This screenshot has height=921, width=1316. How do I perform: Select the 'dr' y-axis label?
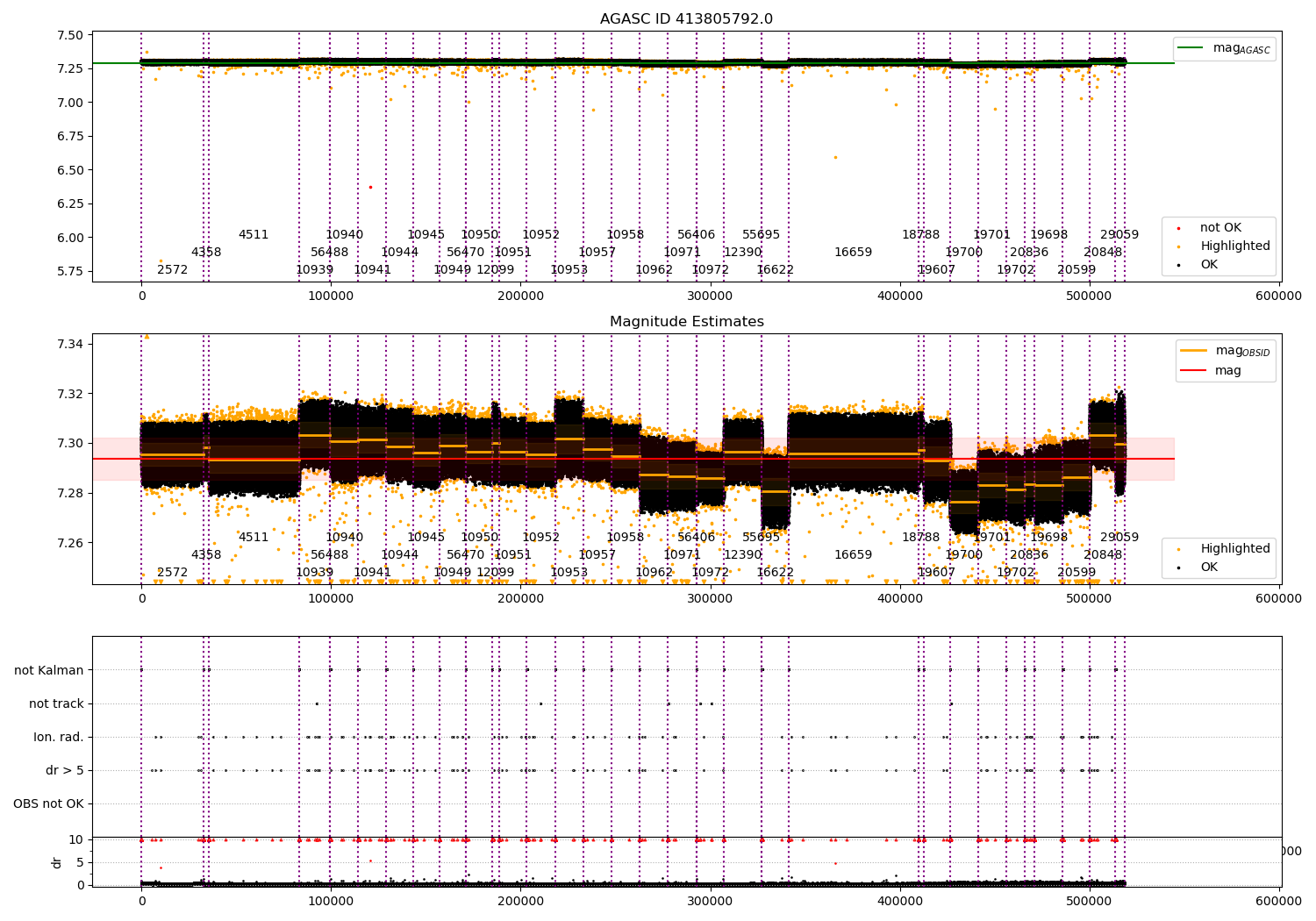tap(57, 862)
